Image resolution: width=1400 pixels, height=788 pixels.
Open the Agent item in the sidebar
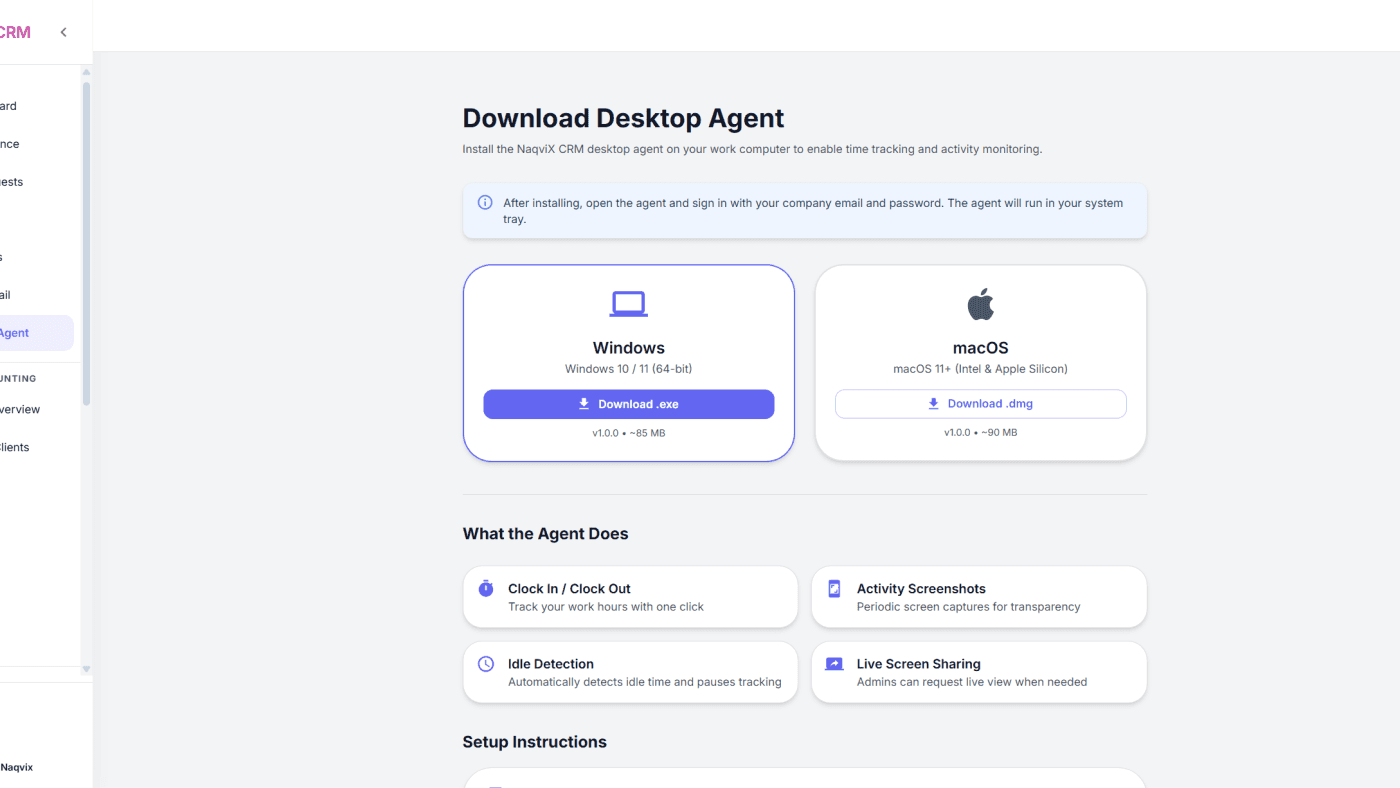coord(35,333)
